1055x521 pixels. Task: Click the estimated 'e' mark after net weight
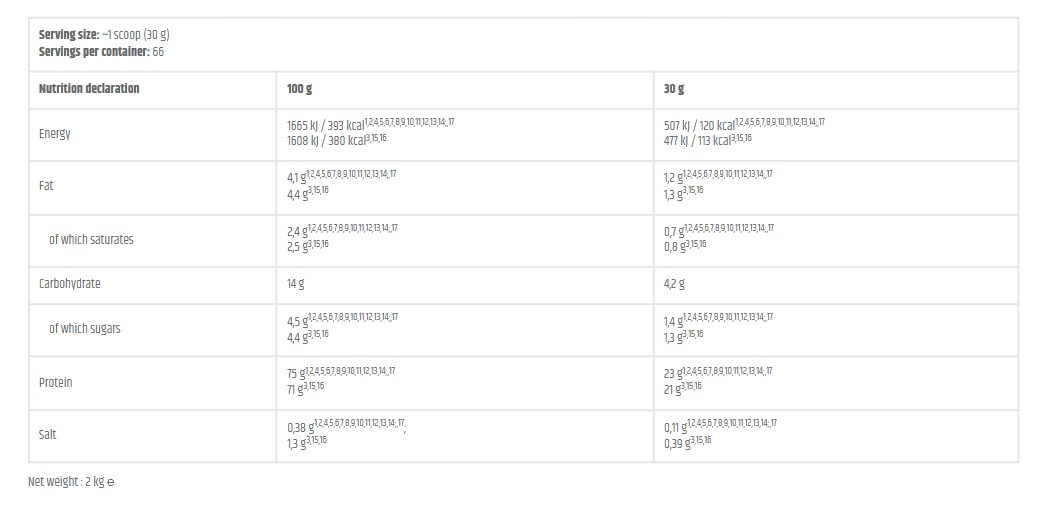click(x=111, y=482)
